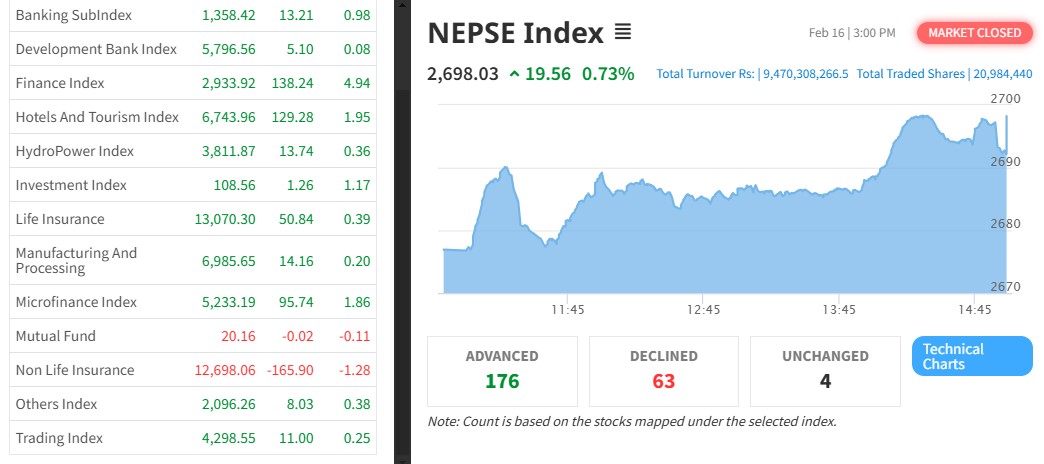Click Non Life Insurance index
The image size is (1044, 464).
[x=75, y=370]
